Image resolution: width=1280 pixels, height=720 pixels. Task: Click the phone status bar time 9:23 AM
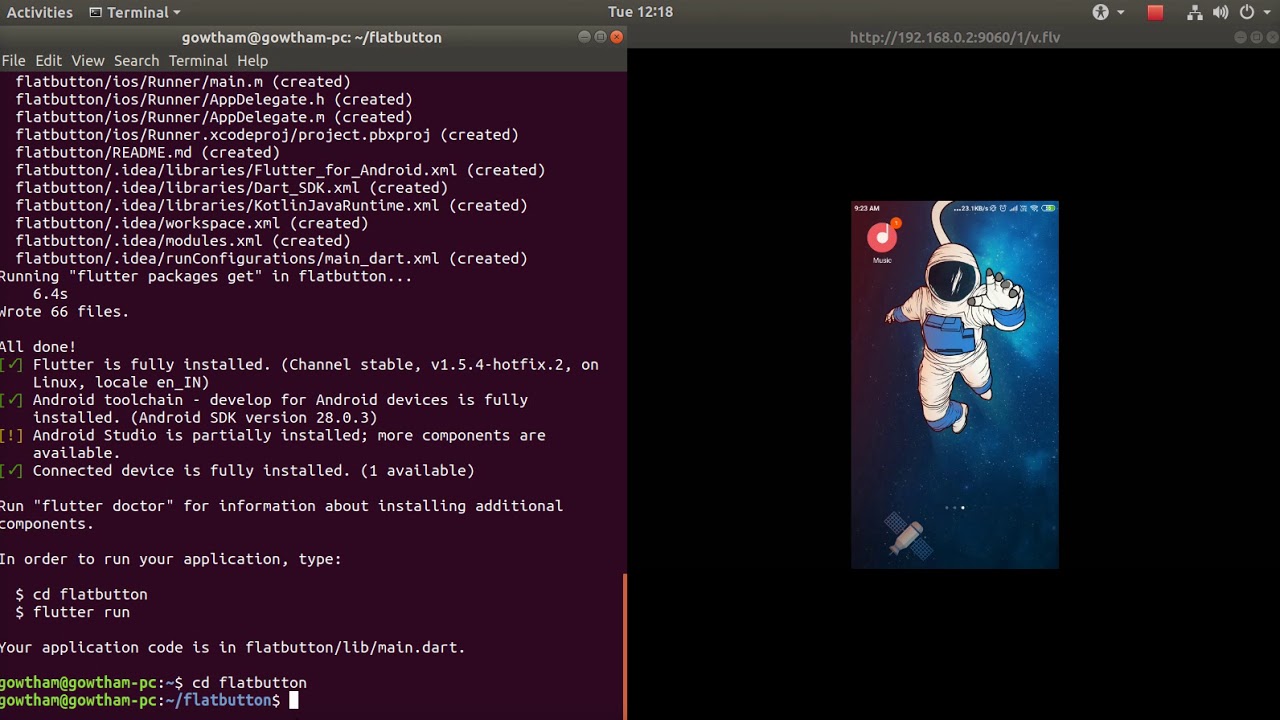pyautogui.click(x=866, y=208)
